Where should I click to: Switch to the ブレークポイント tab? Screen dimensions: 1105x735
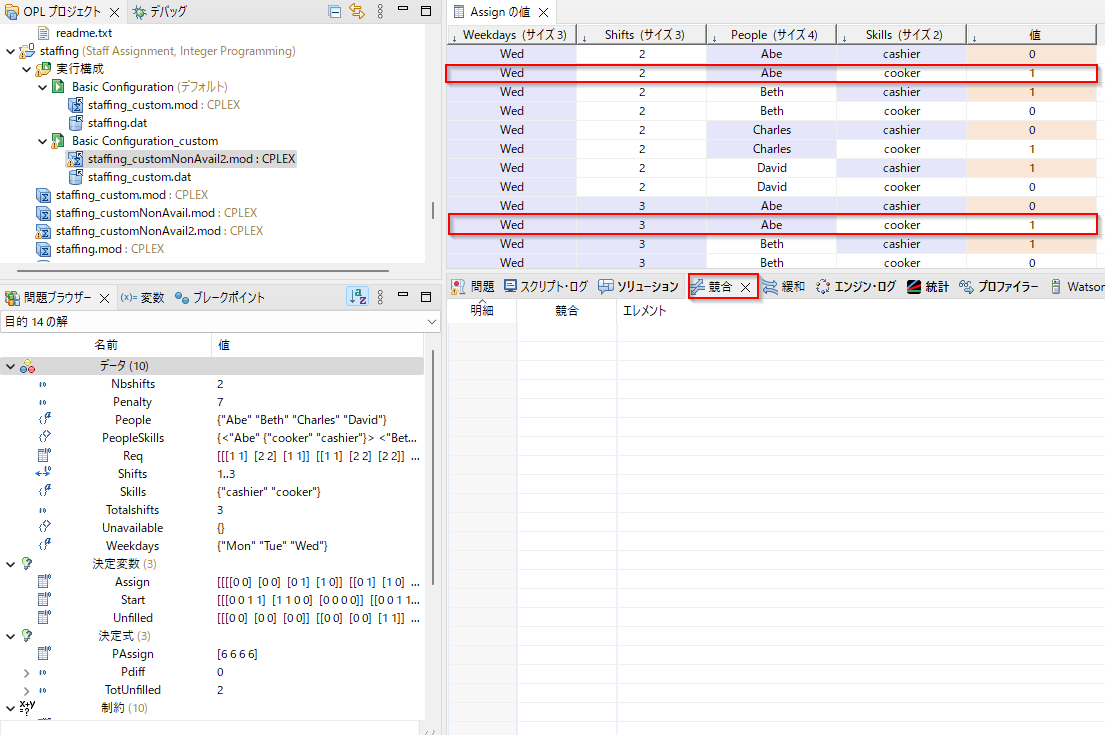click(x=221, y=297)
